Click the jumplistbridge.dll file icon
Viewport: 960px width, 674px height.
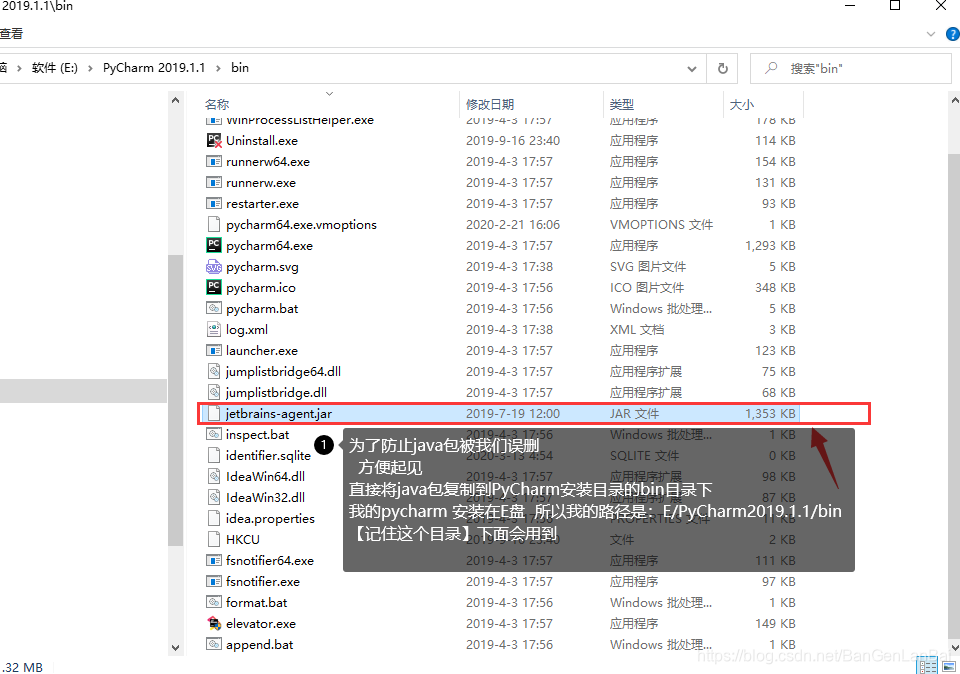tap(214, 392)
